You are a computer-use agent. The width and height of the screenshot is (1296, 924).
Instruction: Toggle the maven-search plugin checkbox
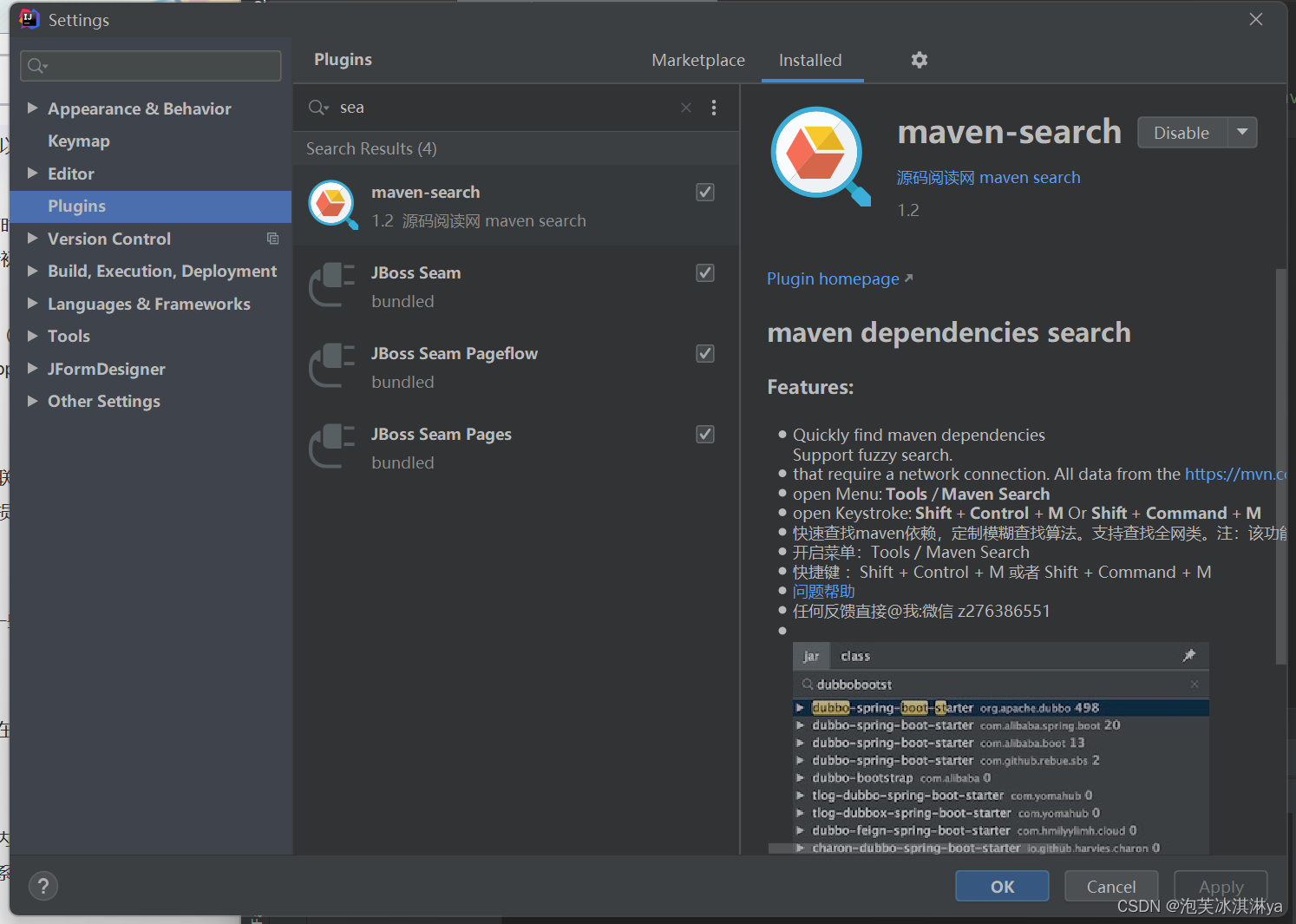pyautogui.click(x=705, y=192)
